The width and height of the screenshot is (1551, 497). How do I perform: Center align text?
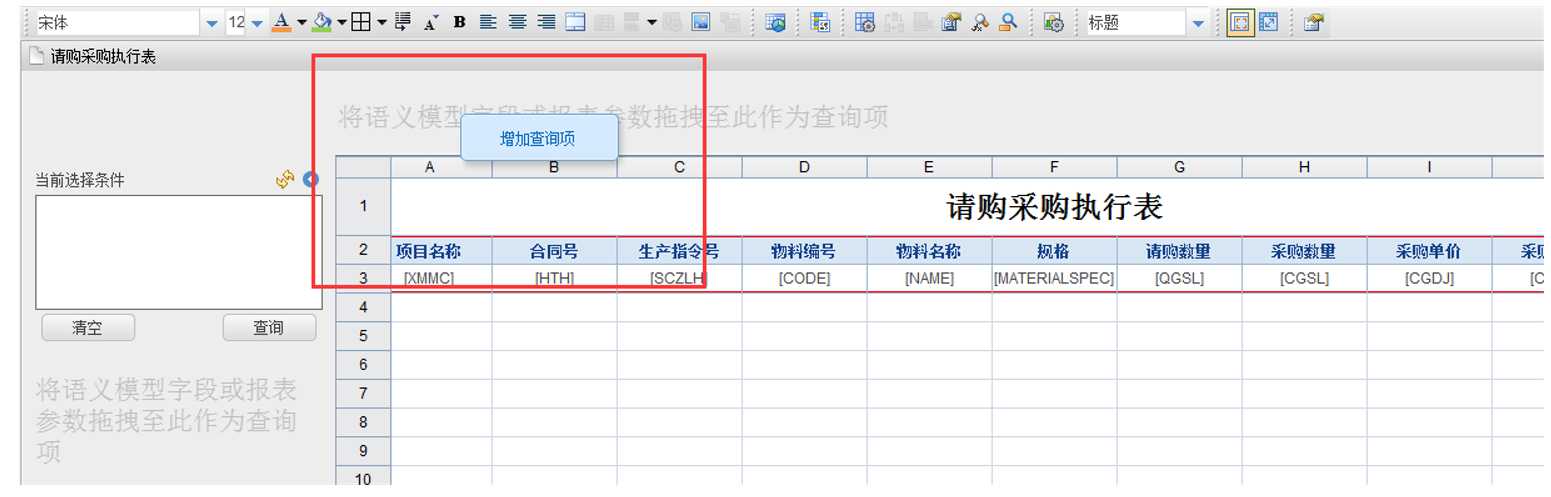[x=517, y=22]
